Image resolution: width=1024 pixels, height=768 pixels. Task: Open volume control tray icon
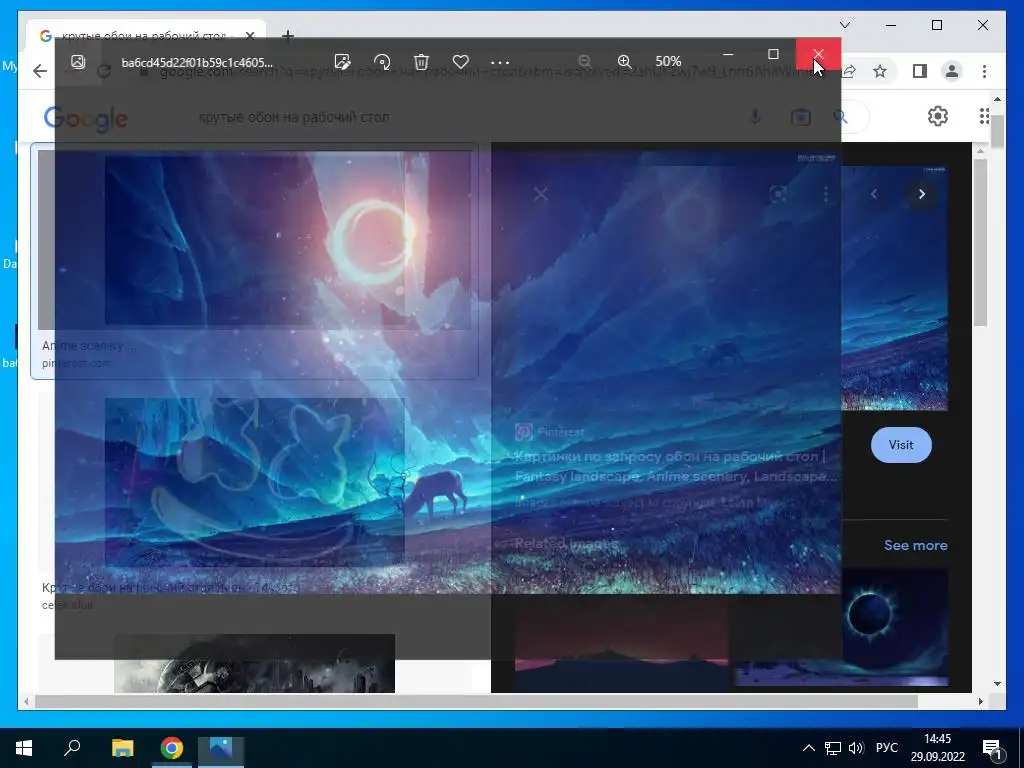[856, 748]
